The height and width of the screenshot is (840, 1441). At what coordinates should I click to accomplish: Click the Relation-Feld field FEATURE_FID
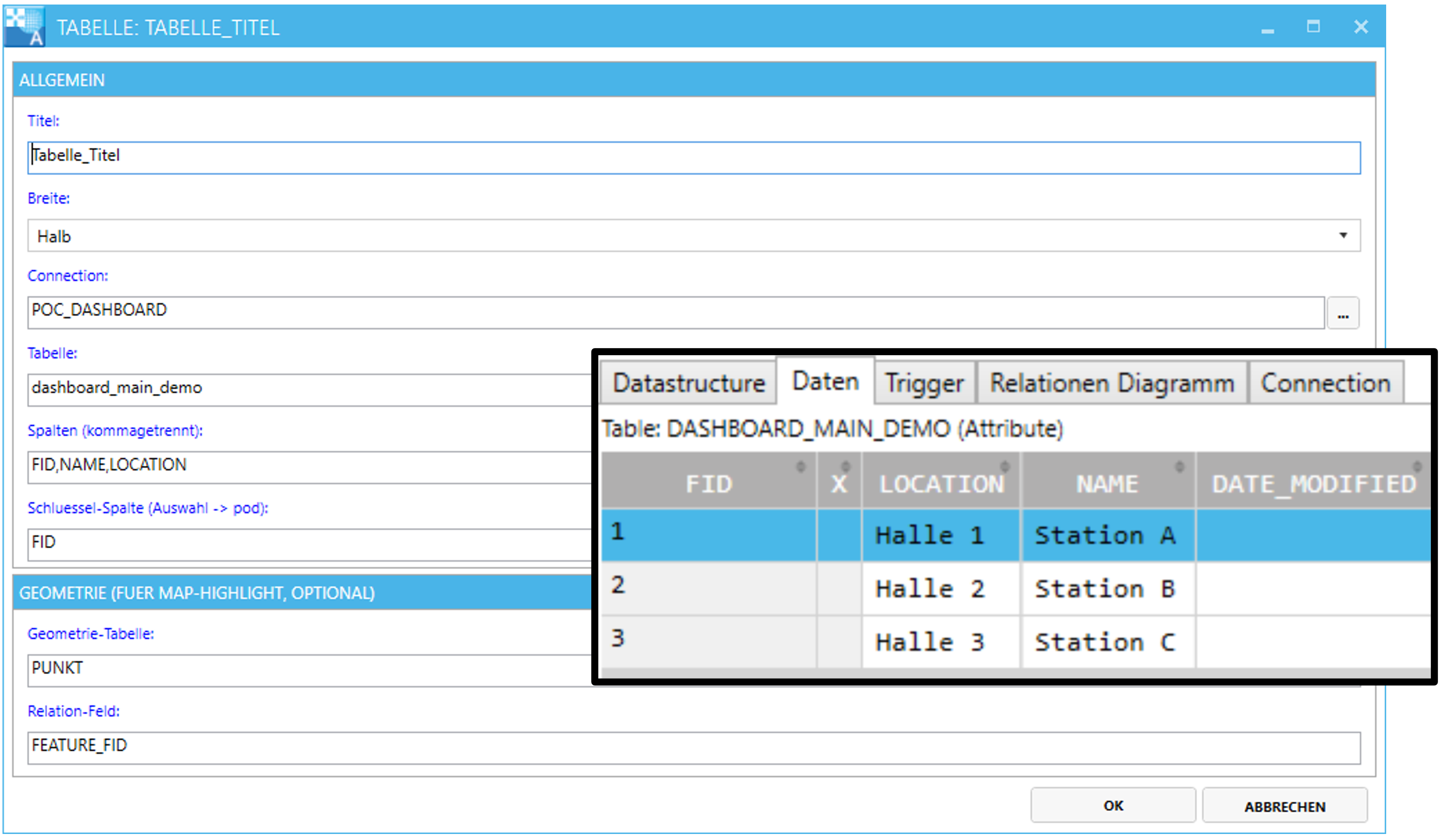click(694, 748)
